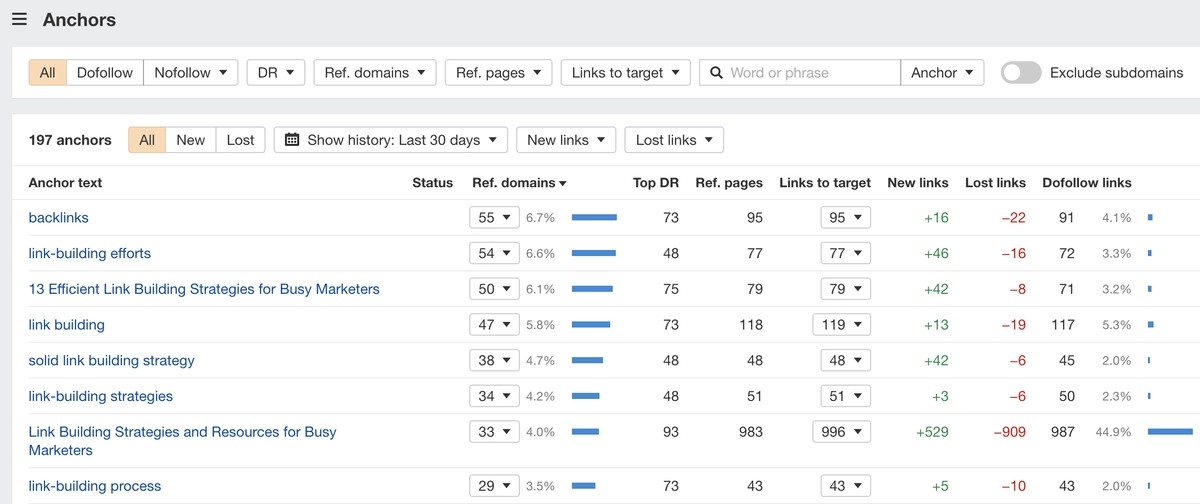This screenshot has width=1200, height=504.
Task: Open the Ref. domains filter dropdown
Action: 375,73
